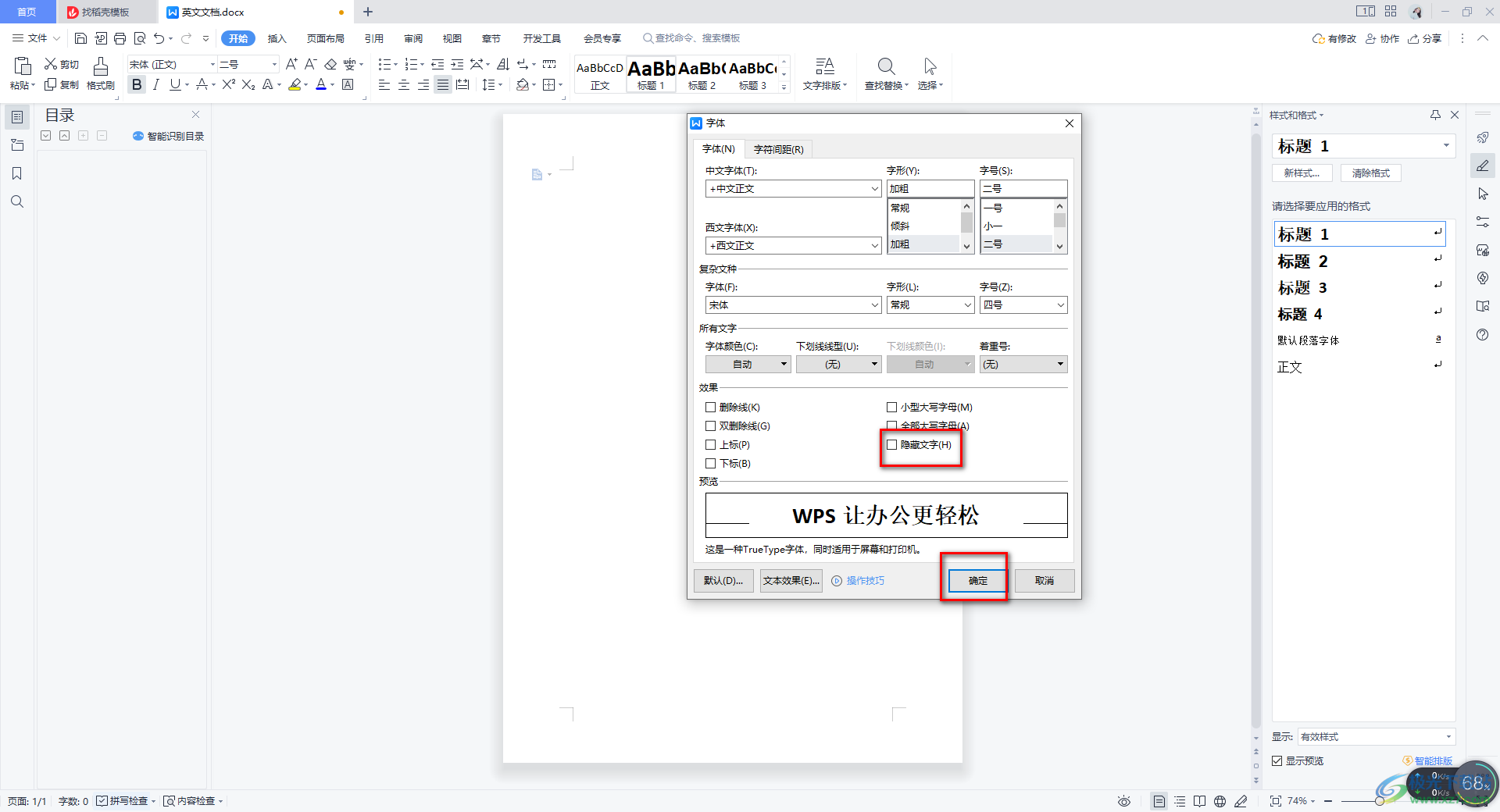Click the Text Effects (文本效果) button
Screen dimensions: 1500x812
point(791,581)
